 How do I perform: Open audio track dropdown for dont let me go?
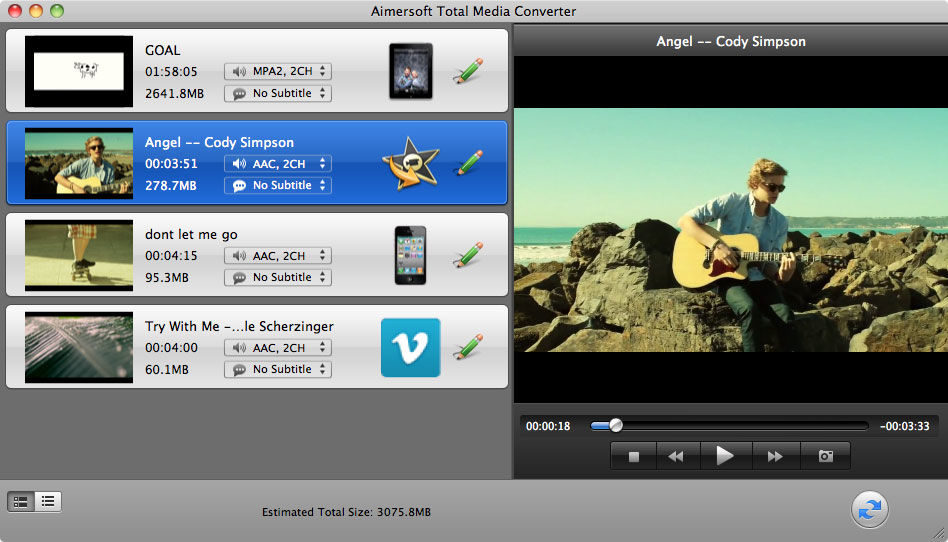point(278,255)
